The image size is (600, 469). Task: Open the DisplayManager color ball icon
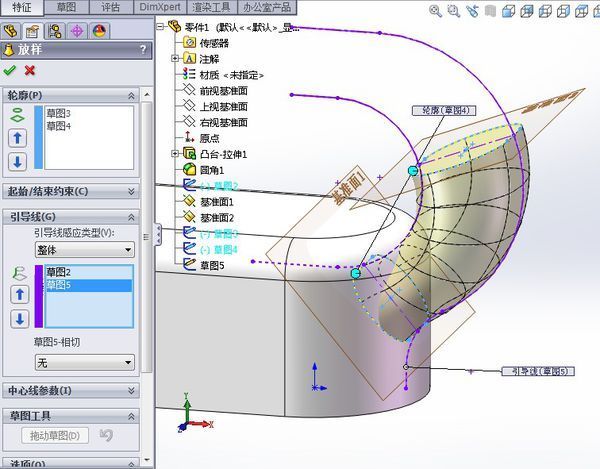[x=99, y=31]
